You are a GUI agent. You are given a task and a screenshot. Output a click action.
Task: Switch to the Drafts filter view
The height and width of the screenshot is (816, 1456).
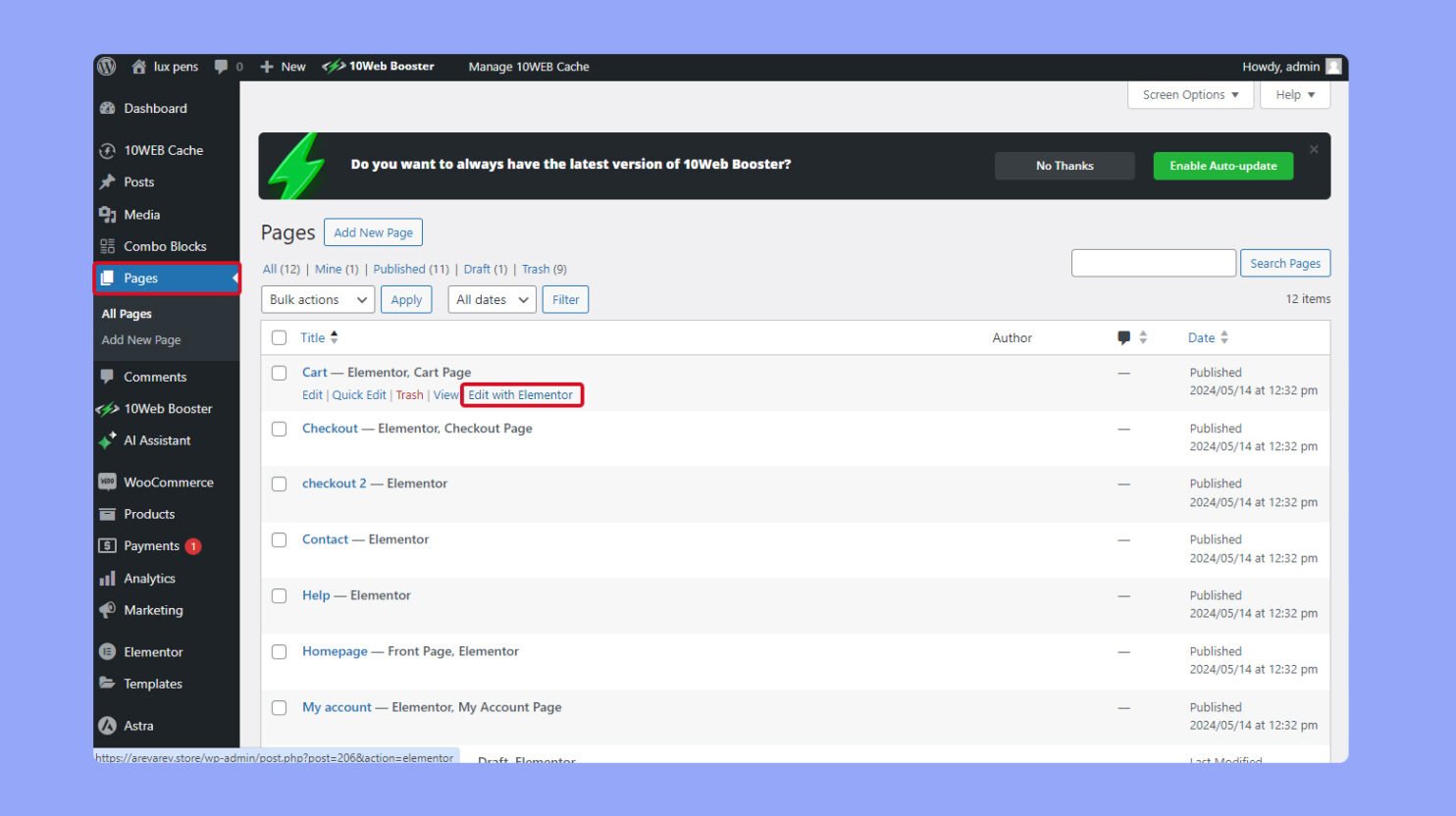pyautogui.click(x=478, y=268)
